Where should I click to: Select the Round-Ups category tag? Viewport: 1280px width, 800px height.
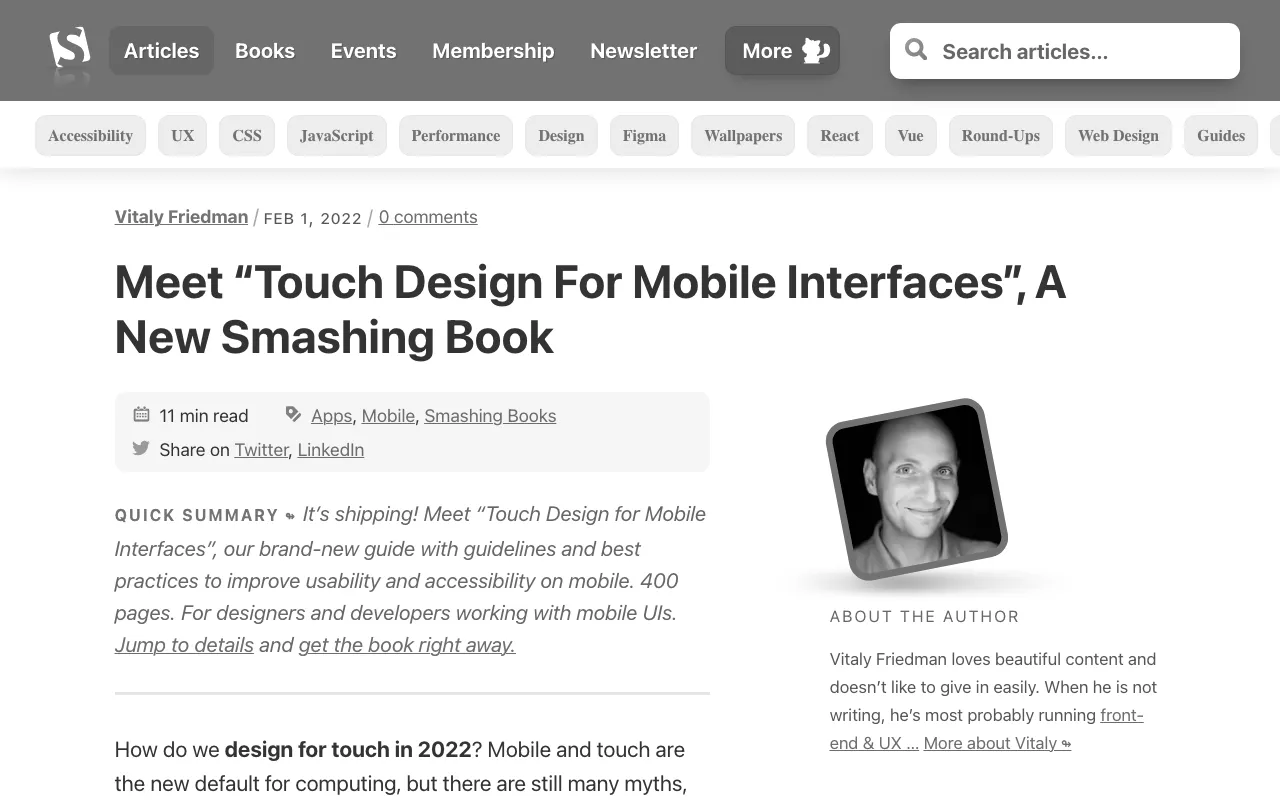pos(1001,136)
